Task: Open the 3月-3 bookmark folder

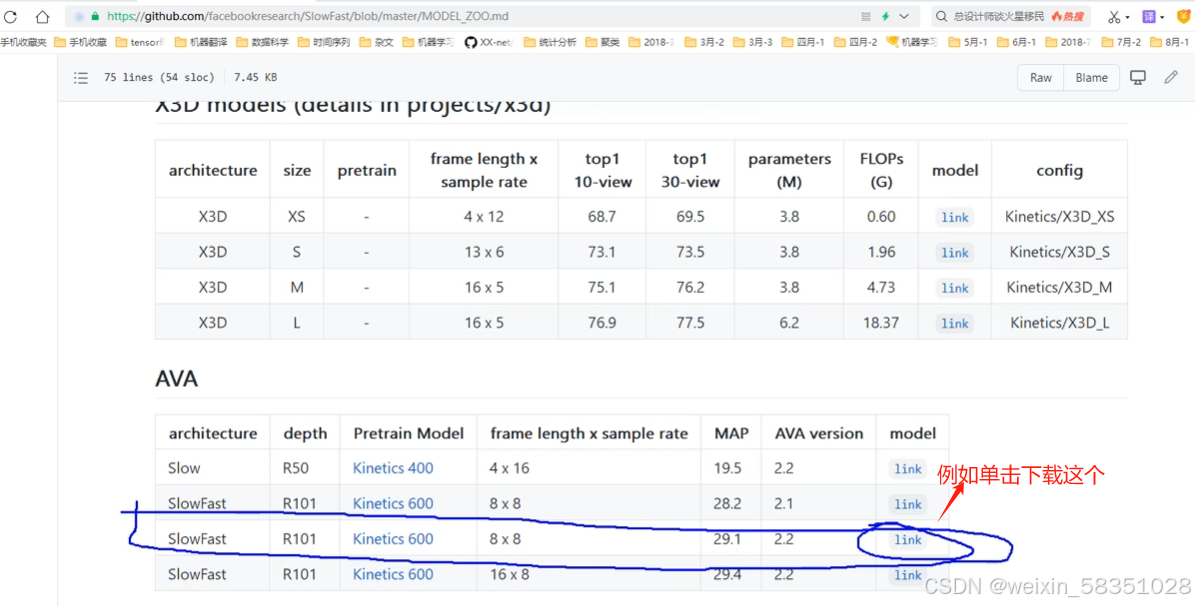Action: (752, 42)
